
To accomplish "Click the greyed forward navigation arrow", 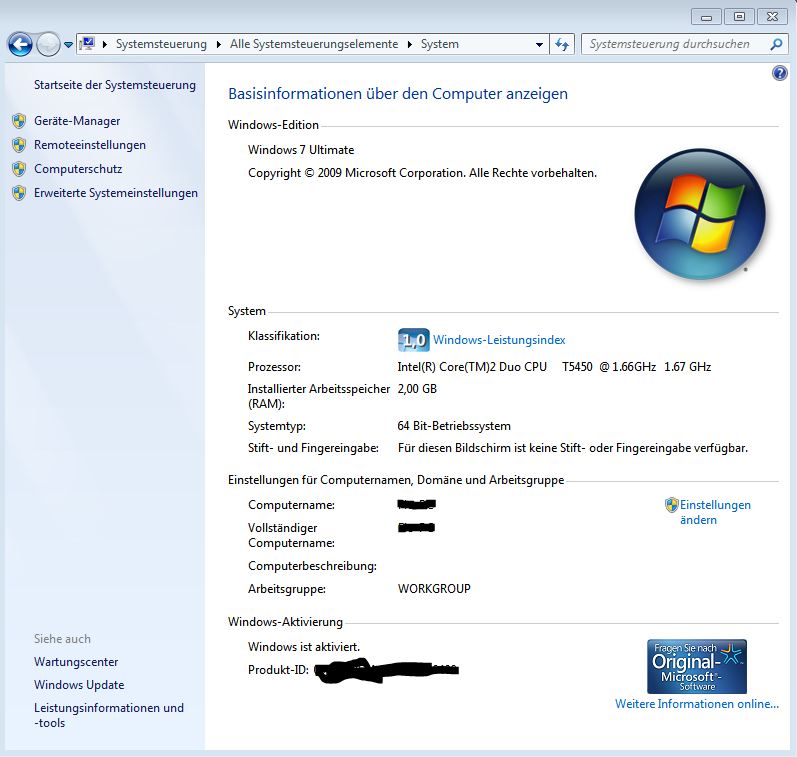I will (x=49, y=45).
